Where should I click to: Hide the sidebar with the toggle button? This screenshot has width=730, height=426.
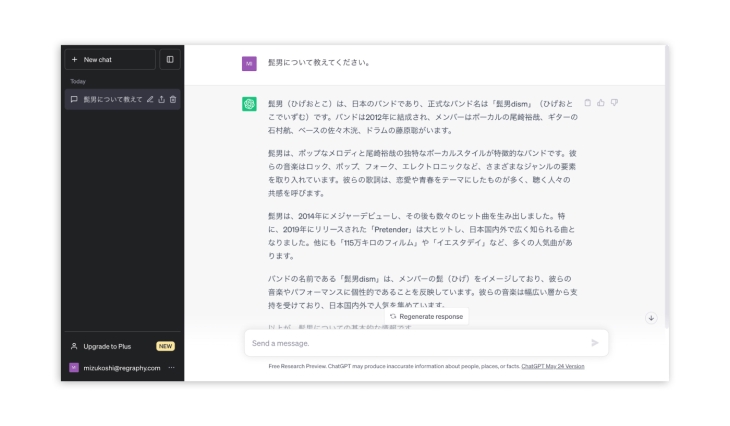point(170,59)
